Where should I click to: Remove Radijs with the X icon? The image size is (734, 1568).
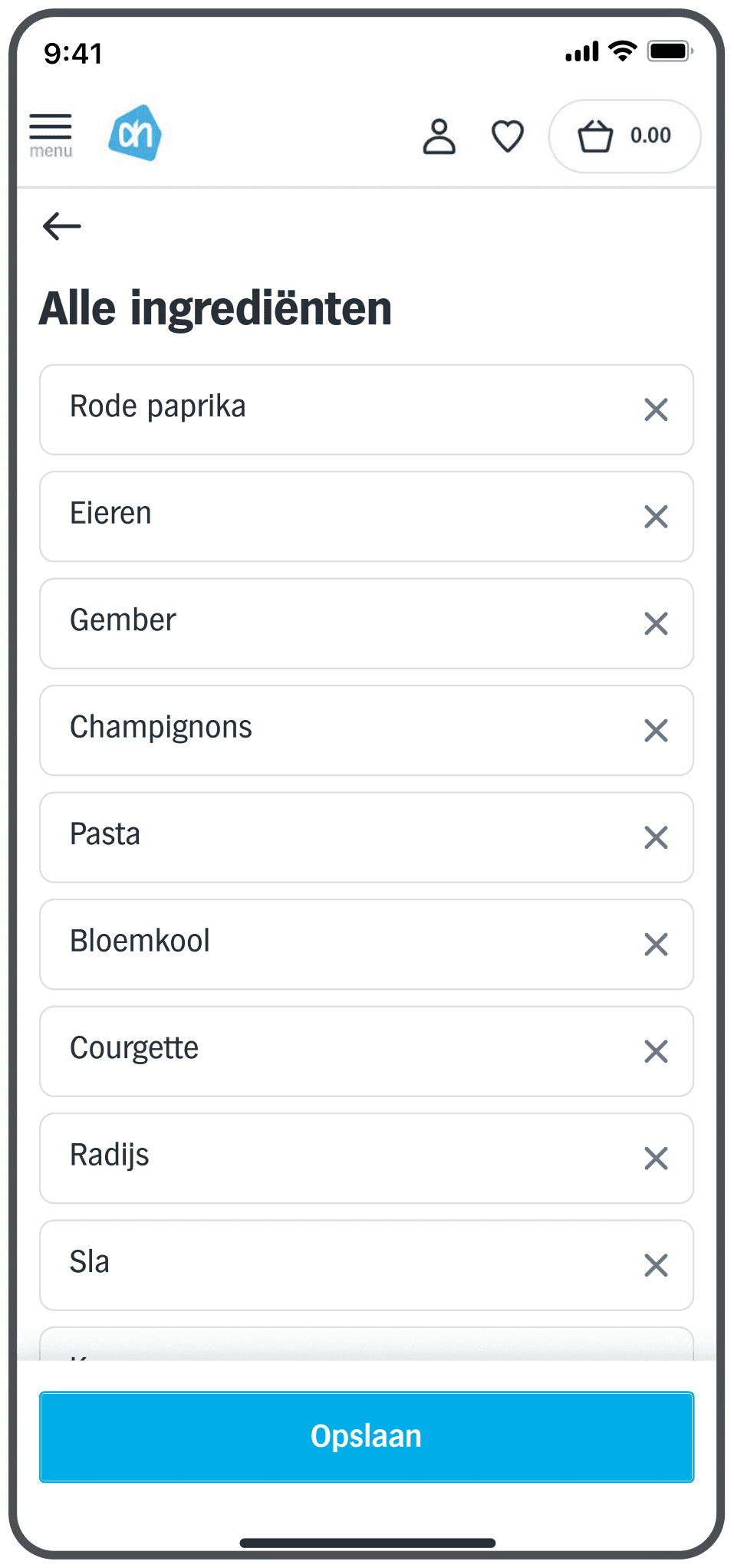[656, 1159]
